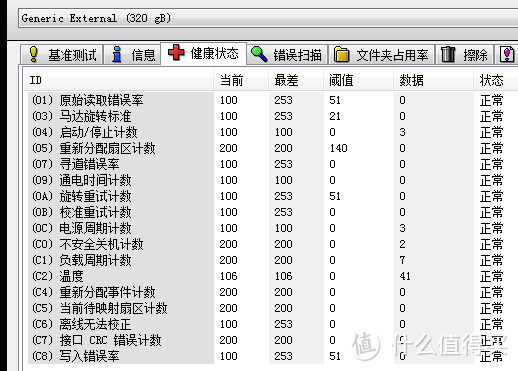Click threshold value 140 in row (05)
Image resolution: width=518 pixels, height=371 pixels.
[x=338, y=148]
